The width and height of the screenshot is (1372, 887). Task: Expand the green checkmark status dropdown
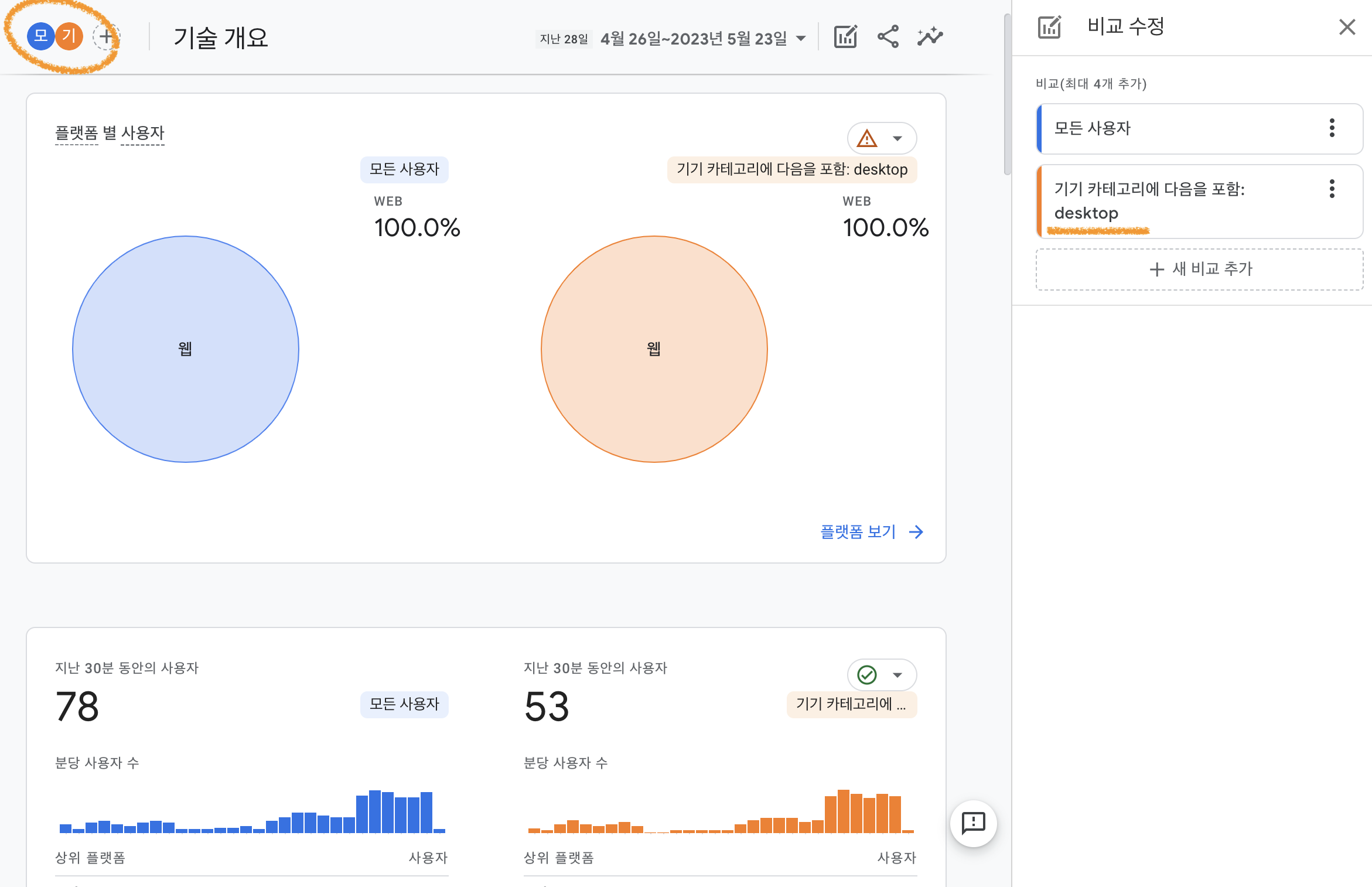tap(882, 675)
